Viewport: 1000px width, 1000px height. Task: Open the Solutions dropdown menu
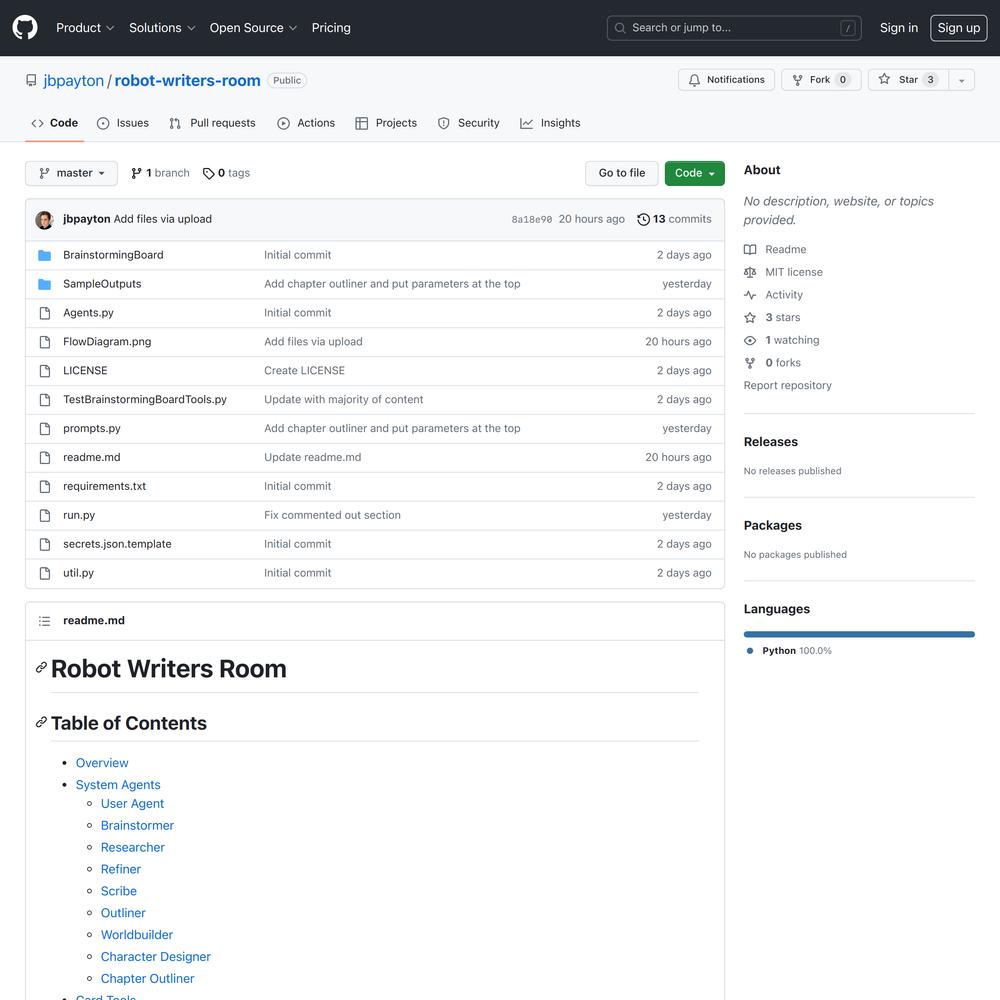(x=162, y=27)
